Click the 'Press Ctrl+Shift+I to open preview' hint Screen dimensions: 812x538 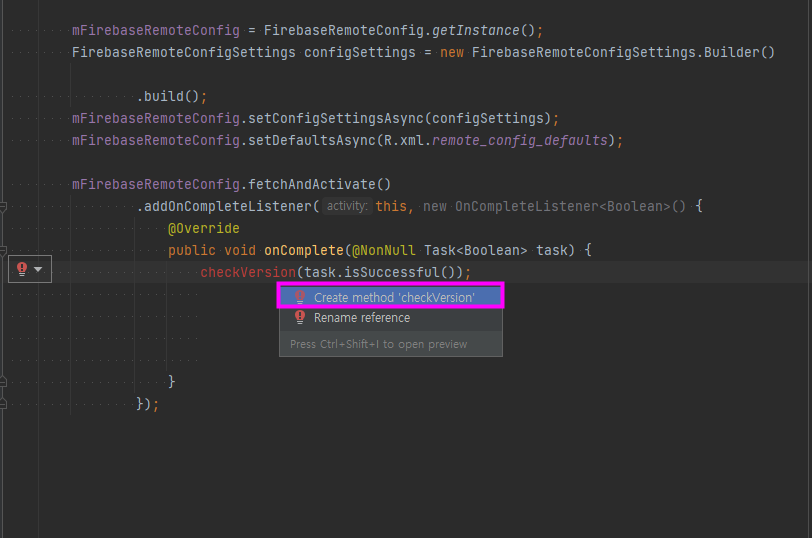(379, 344)
